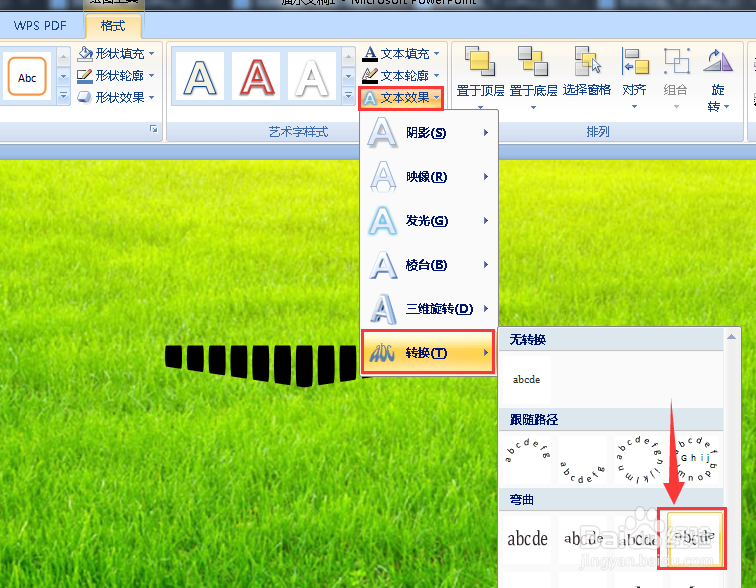Select the orange Abc shape style
Screen dimensions: 756x588
click(x=27, y=77)
